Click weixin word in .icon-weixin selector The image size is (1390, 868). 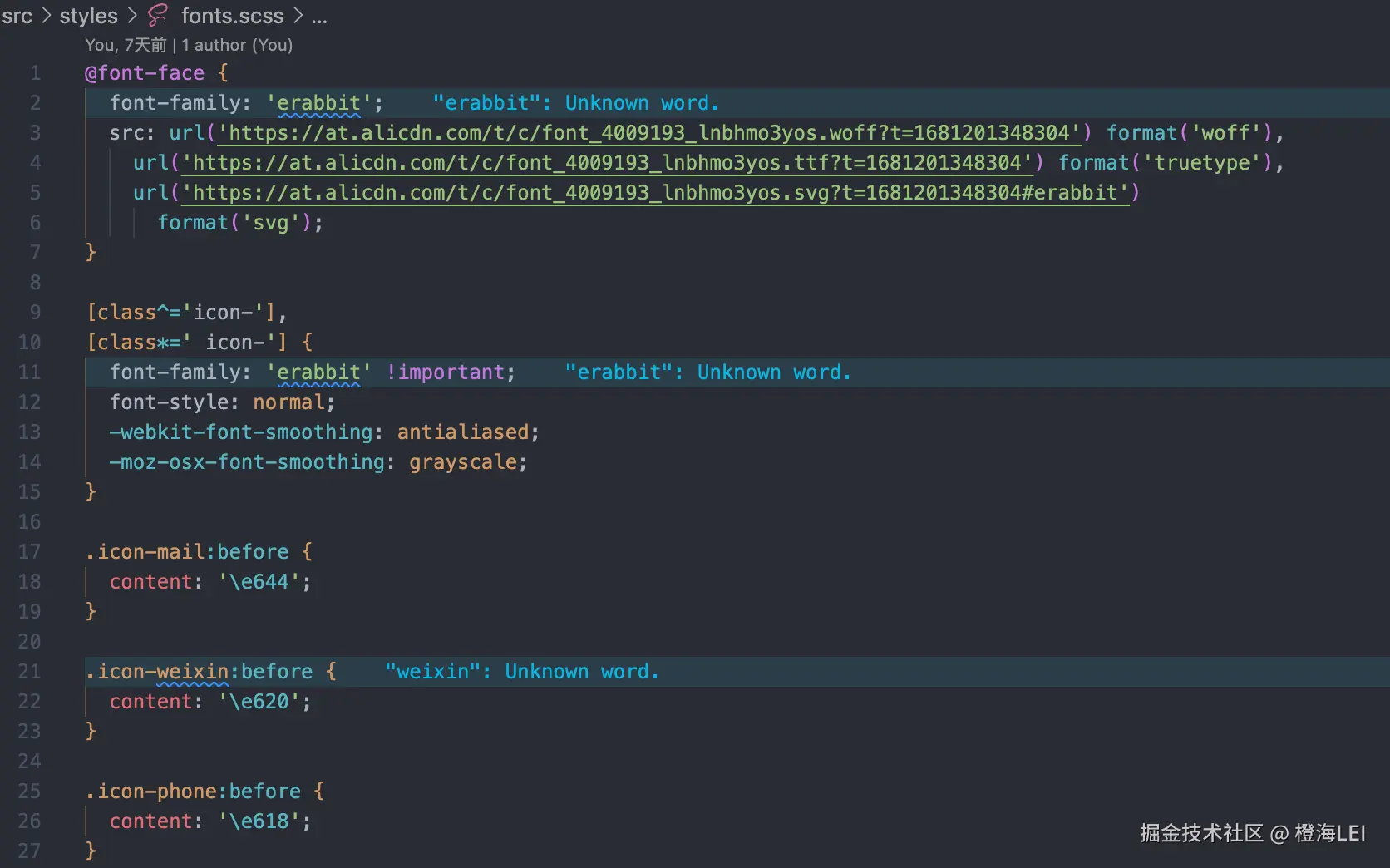point(192,672)
